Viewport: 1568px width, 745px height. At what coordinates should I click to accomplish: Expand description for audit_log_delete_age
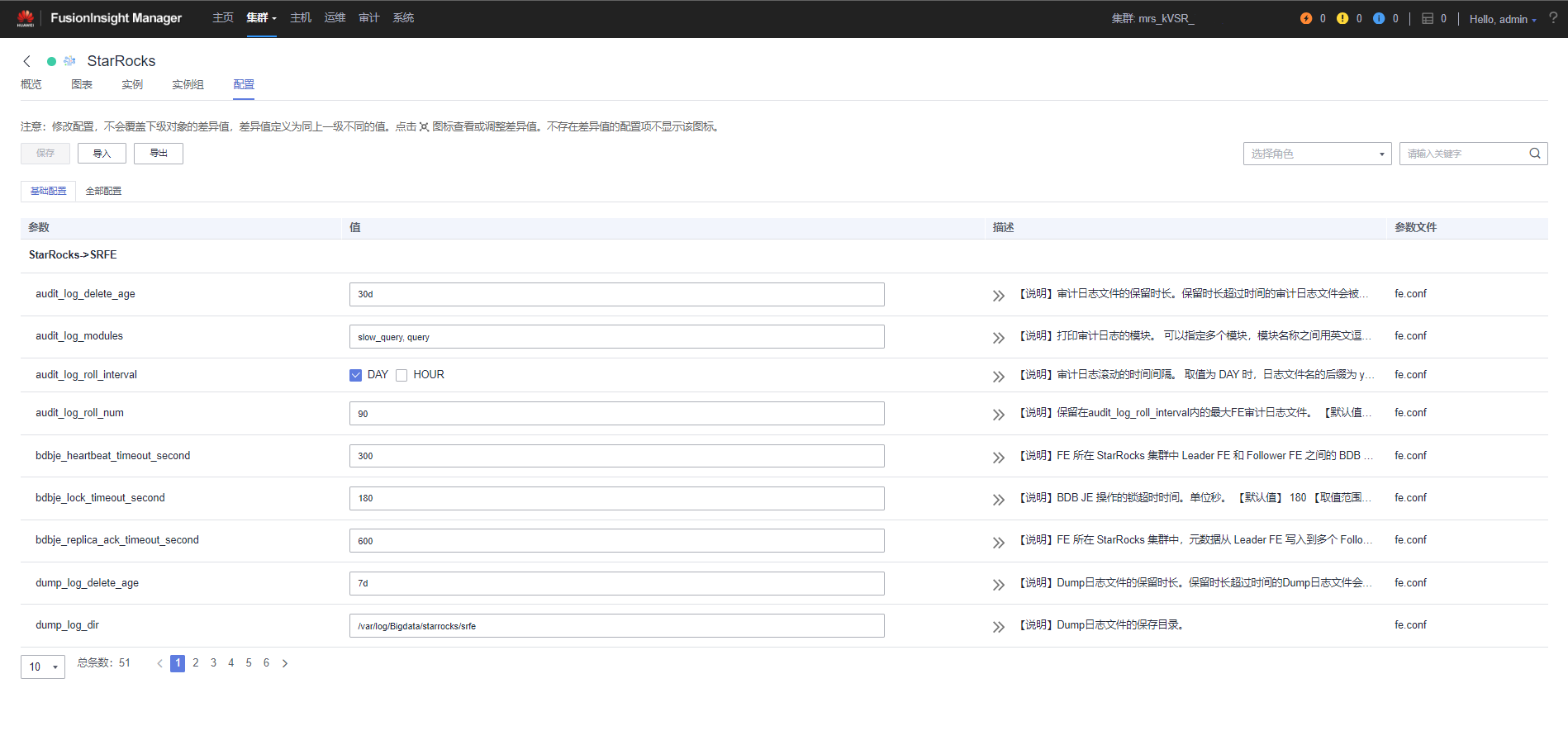(x=999, y=296)
